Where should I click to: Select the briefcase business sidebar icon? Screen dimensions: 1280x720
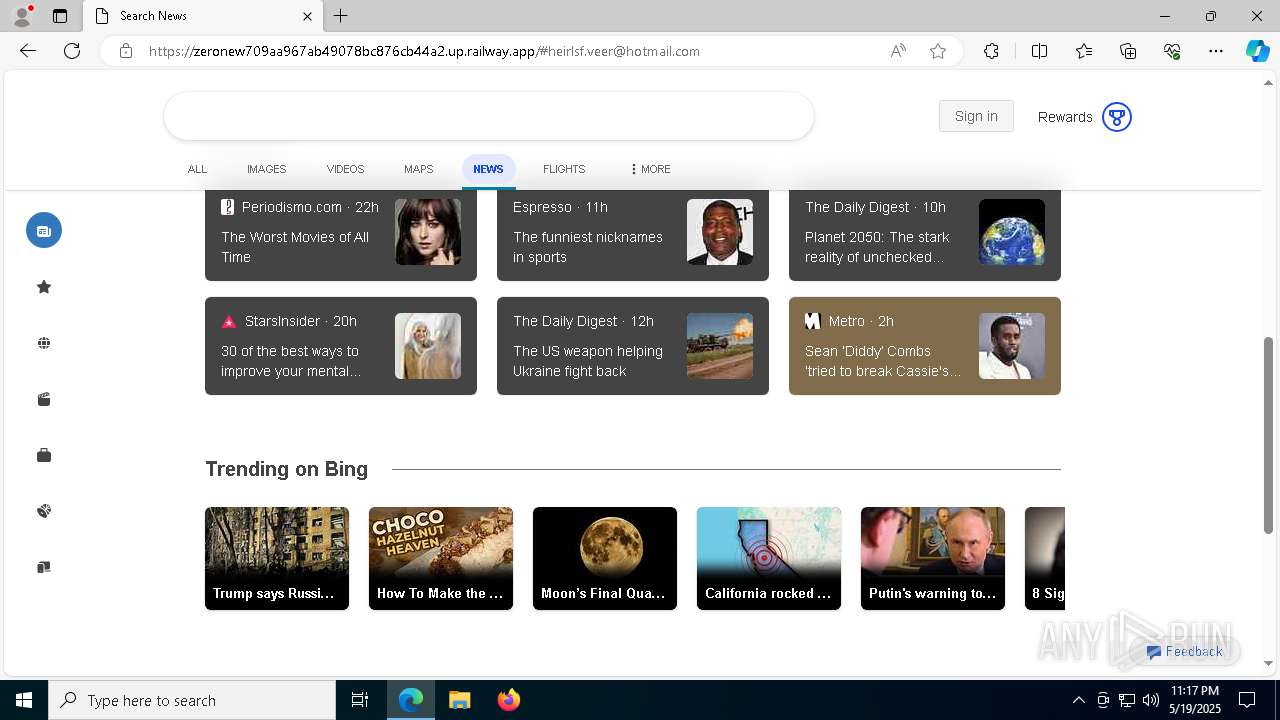[x=44, y=455]
